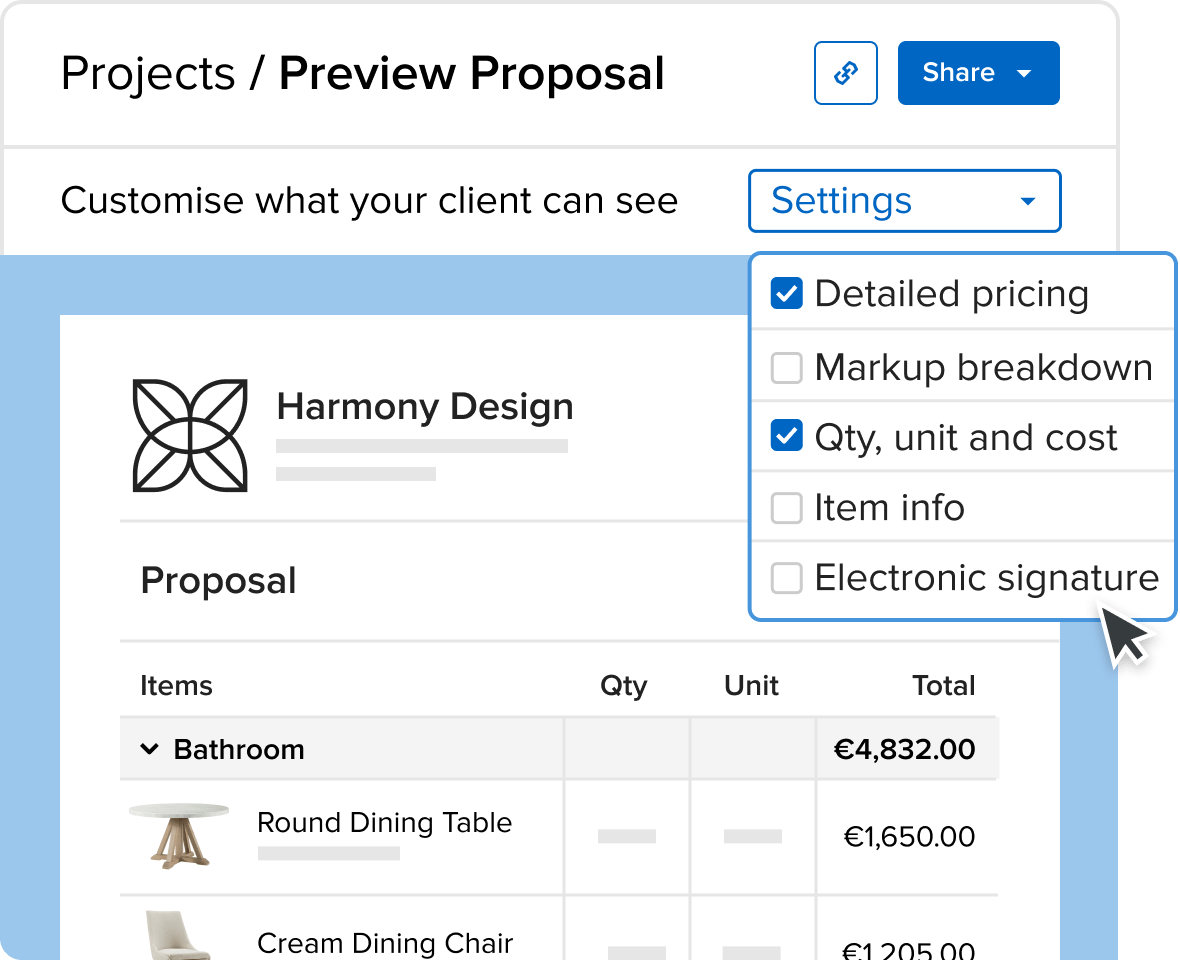Uncheck Detailed pricing checkbox
Image resolution: width=1180 pixels, height=960 pixels.
click(786, 293)
